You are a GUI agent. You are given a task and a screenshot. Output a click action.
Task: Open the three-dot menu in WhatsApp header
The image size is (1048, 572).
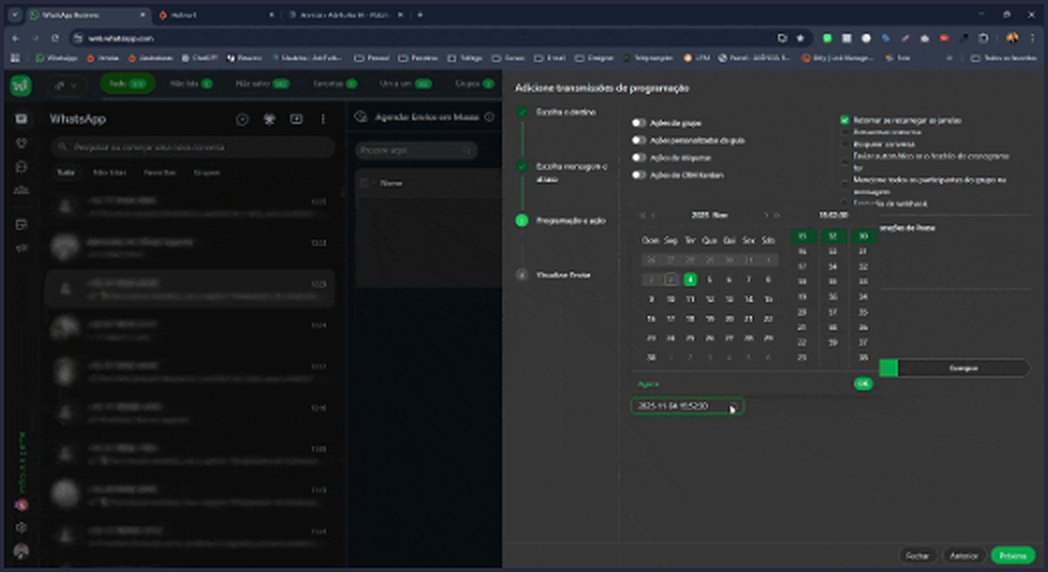[323, 119]
